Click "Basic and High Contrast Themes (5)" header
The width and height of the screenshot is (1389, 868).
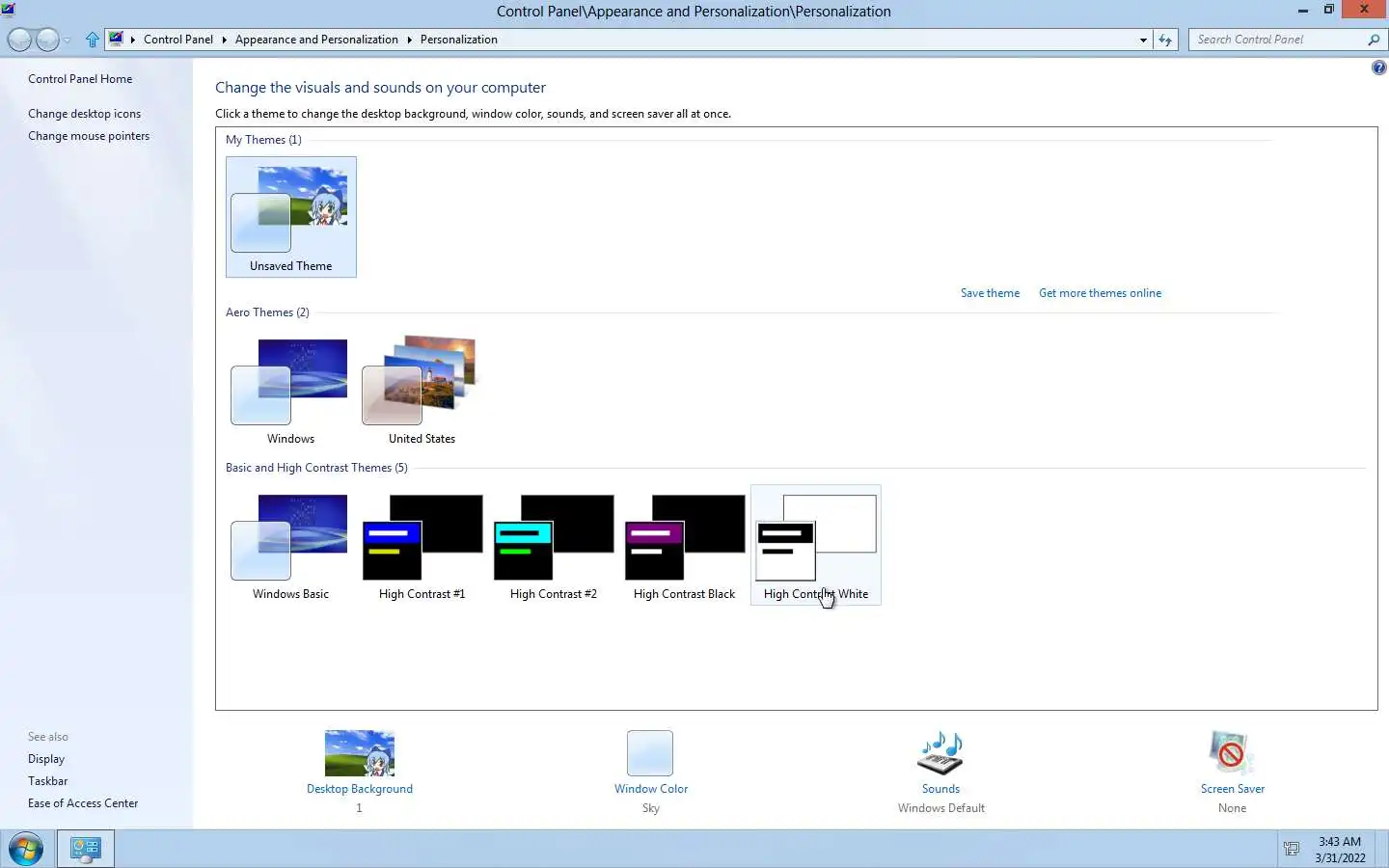[x=316, y=468]
